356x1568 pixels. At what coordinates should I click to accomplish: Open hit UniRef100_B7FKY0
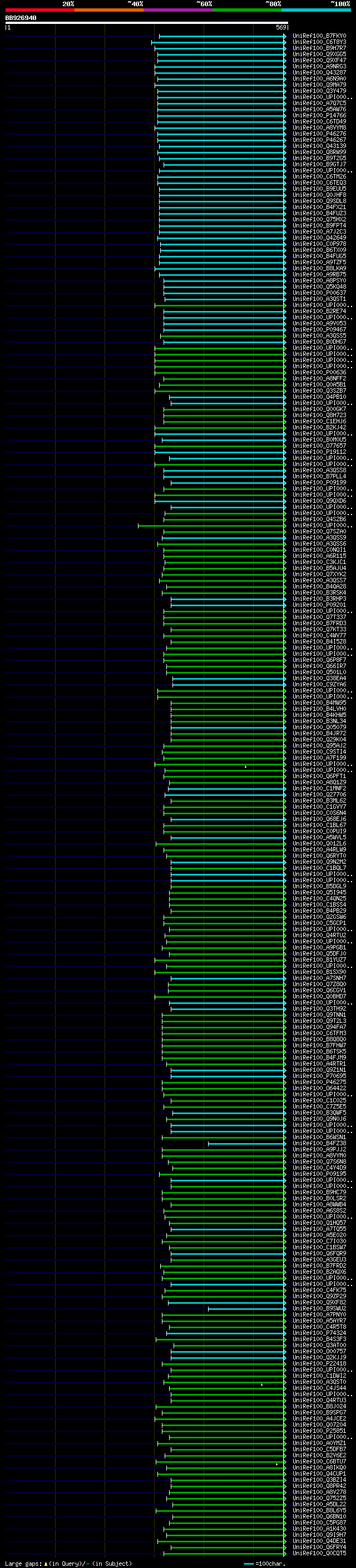pyautogui.click(x=319, y=36)
